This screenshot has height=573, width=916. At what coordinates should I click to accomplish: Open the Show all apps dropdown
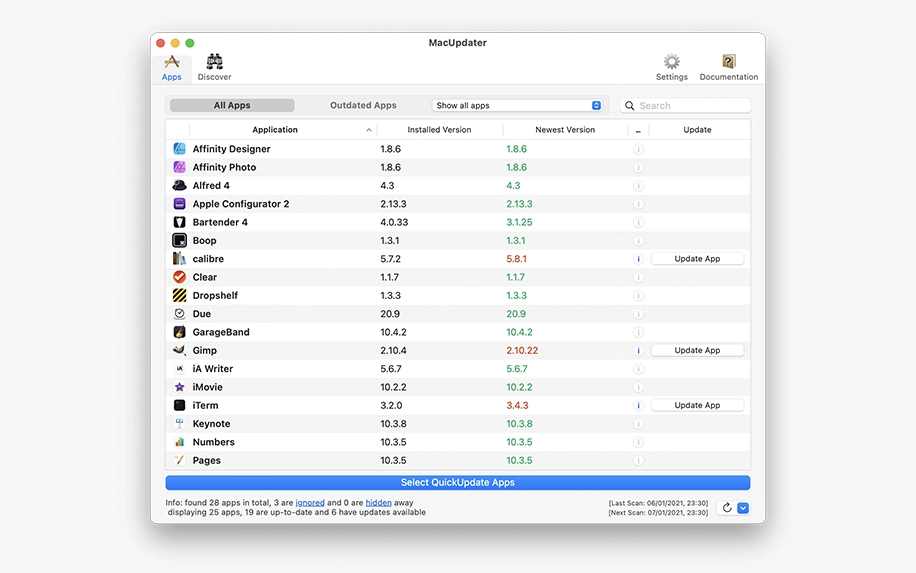coord(518,105)
